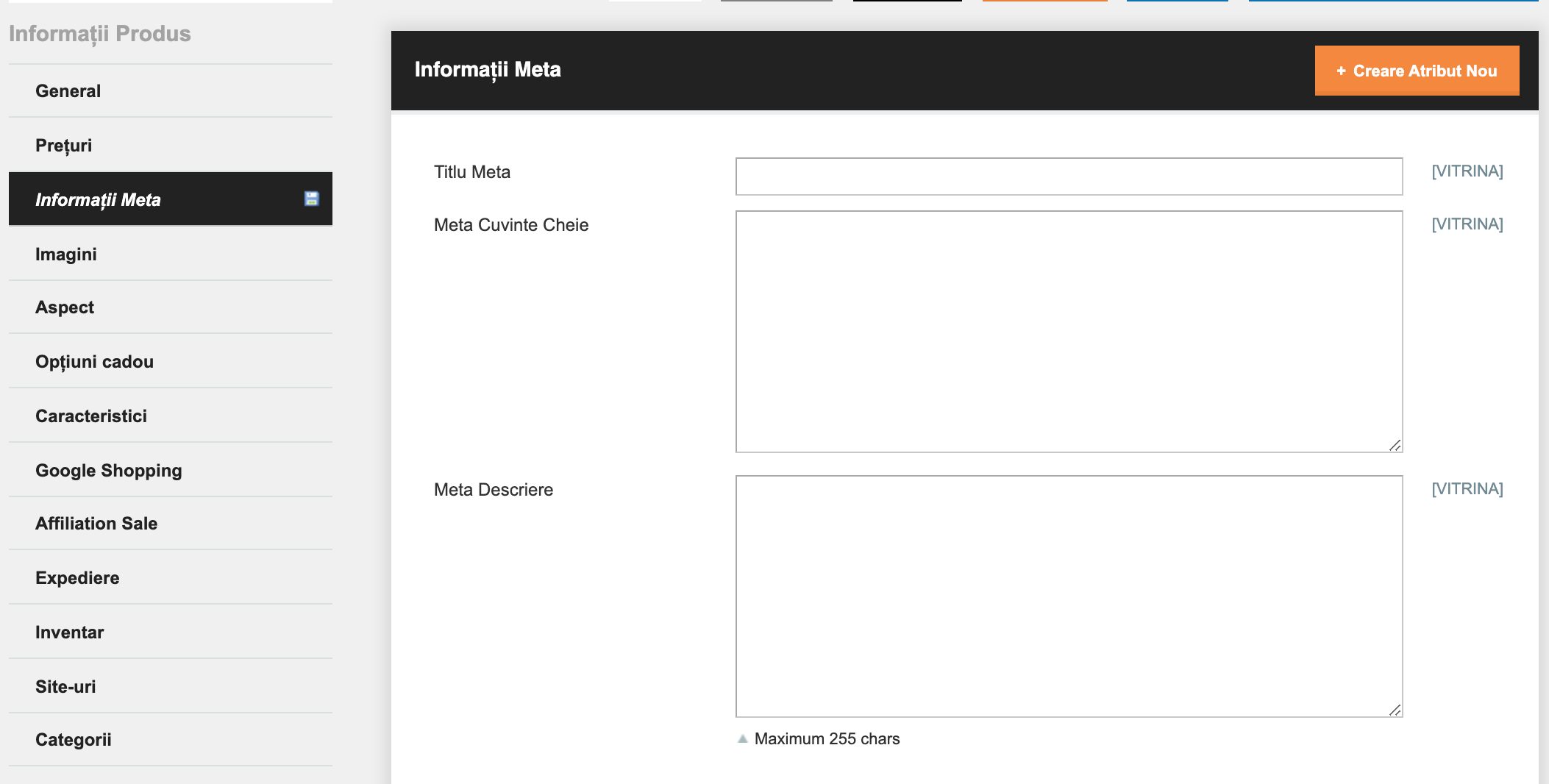Viewport: 1549px width, 784px height.
Task: Click the [VITRINA] label beside Meta Cuvinte Cheie
Action: pos(1467,224)
